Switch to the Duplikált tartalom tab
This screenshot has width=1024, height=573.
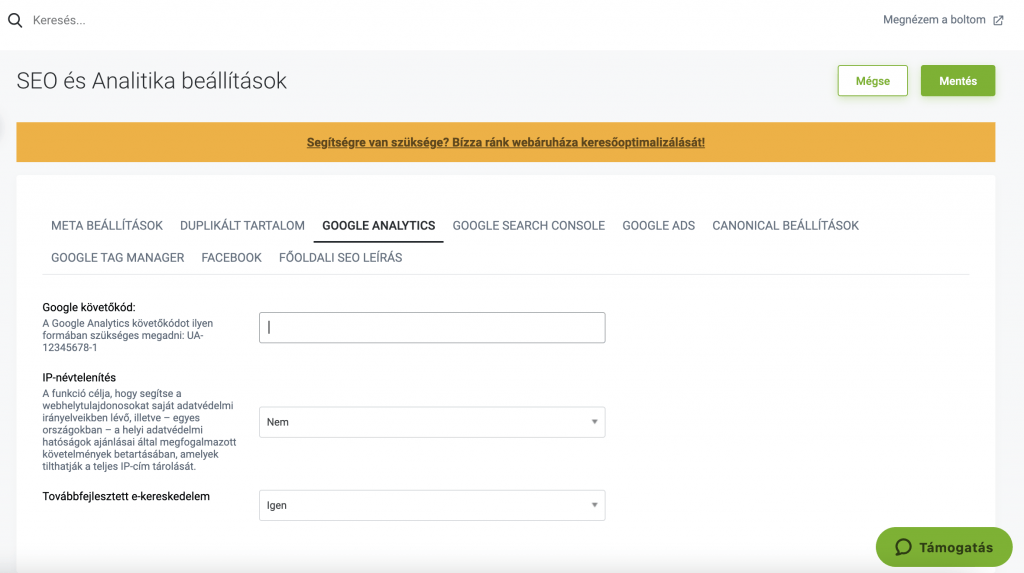click(x=242, y=225)
